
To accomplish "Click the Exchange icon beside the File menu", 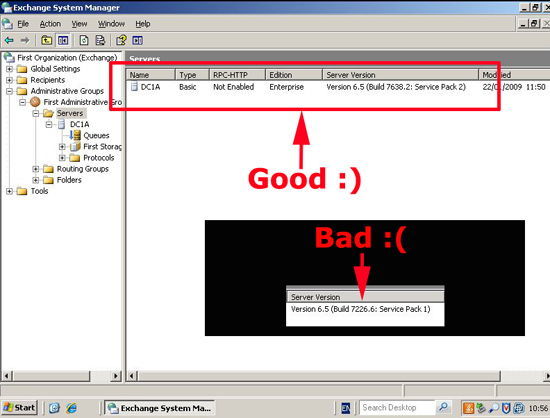I will 7,24.
